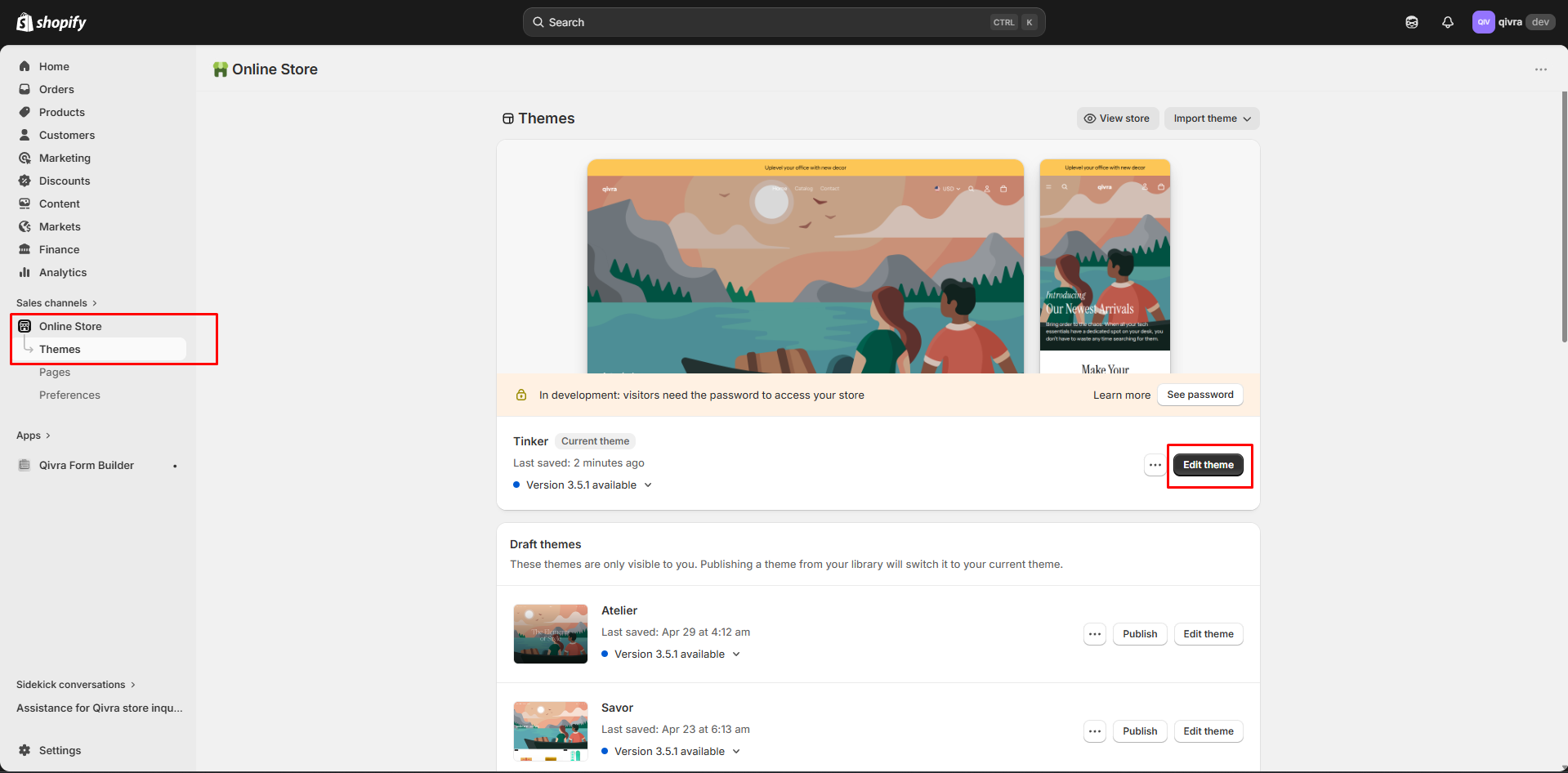Click the page vertical scrollbar

click(1564, 217)
